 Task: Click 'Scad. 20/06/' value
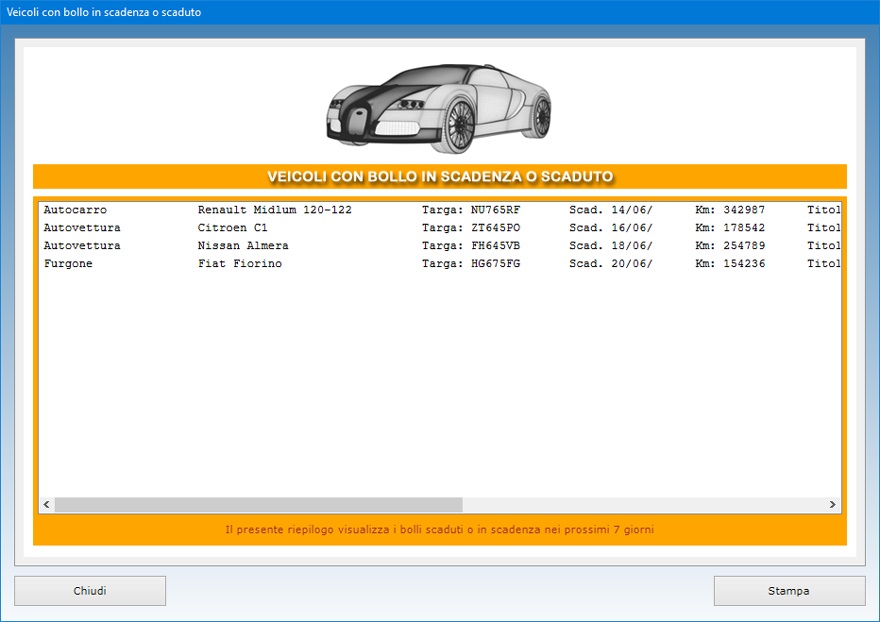tap(611, 263)
